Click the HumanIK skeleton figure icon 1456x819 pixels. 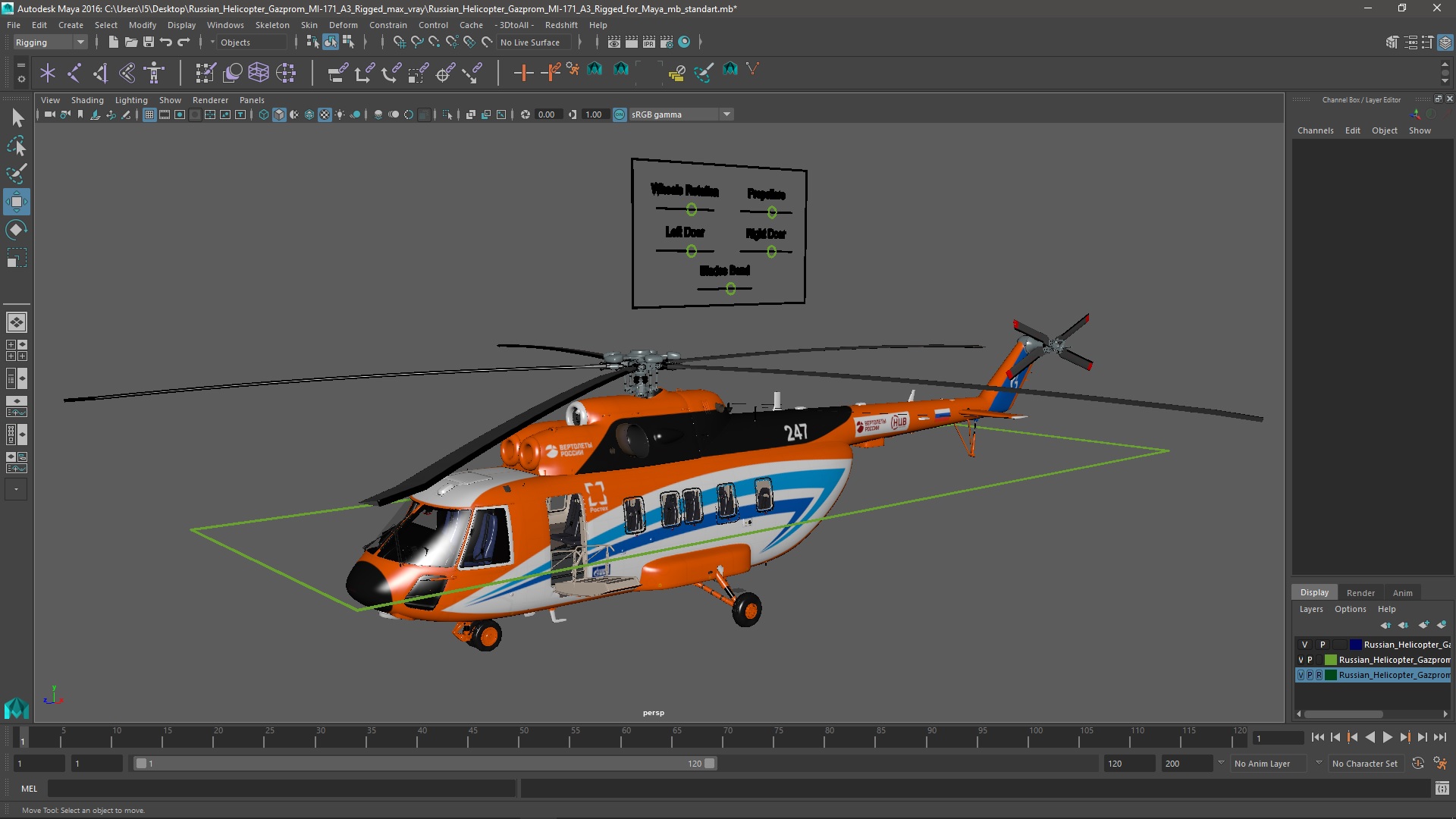(x=155, y=73)
